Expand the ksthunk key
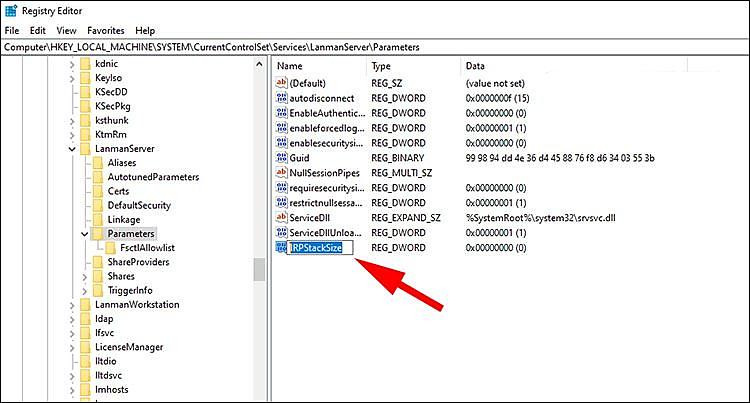The height and width of the screenshot is (403, 750). point(72,121)
